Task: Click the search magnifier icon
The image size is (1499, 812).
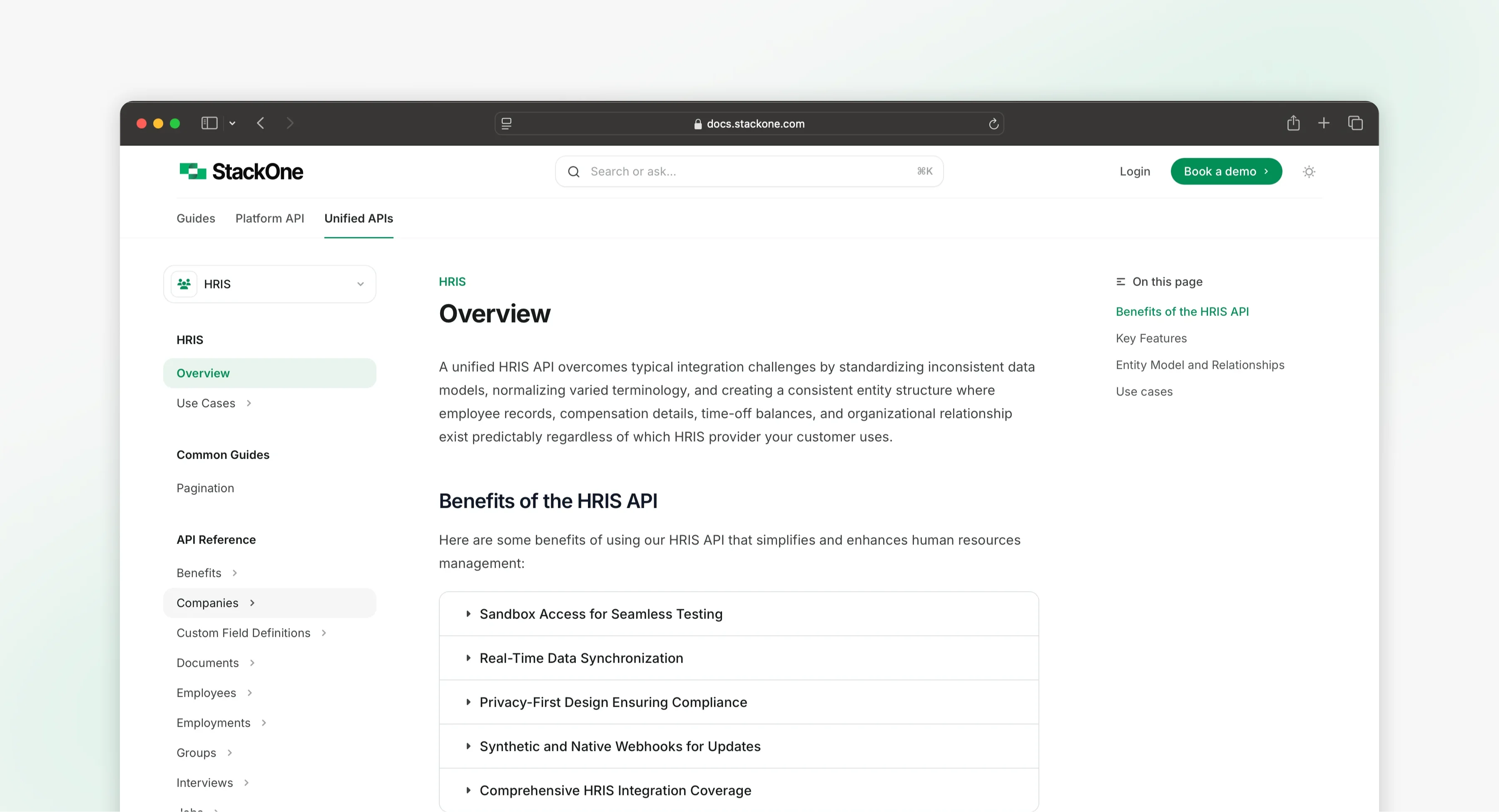Action: [574, 171]
